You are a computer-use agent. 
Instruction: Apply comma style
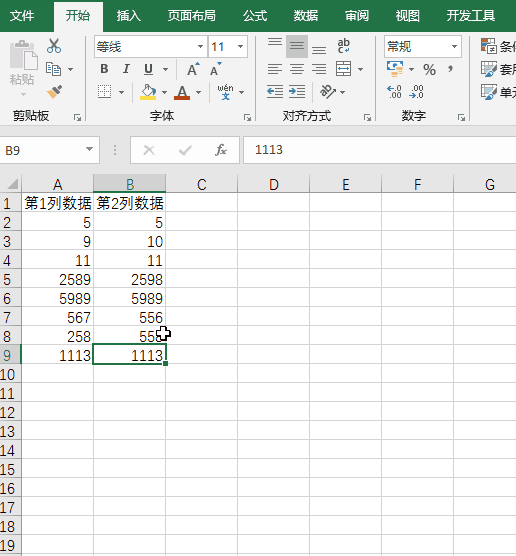click(x=450, y=69)
